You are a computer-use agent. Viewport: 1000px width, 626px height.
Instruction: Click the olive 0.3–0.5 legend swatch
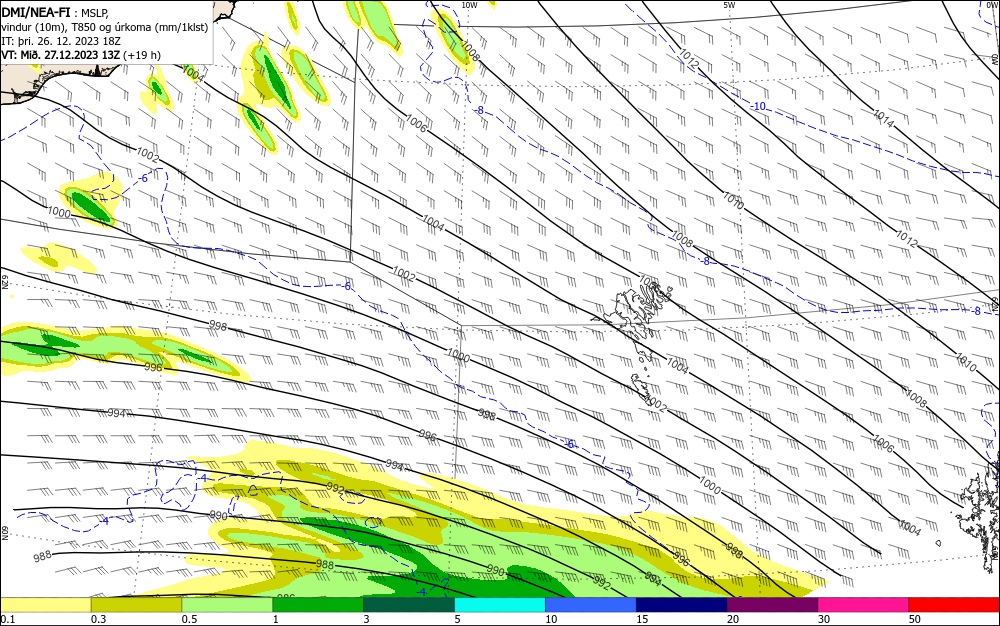pyautogui.click(x=136, y=605)
